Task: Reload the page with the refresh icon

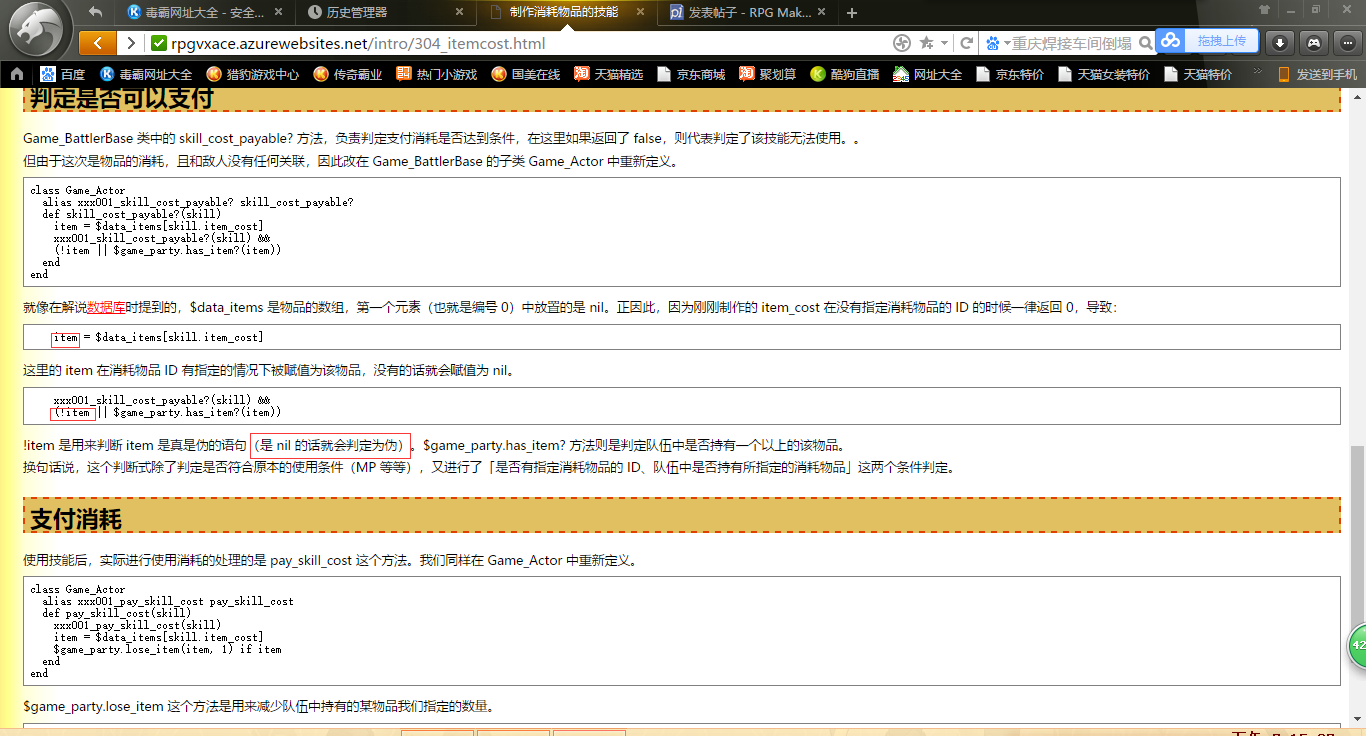Action: (x=967, y=43)
